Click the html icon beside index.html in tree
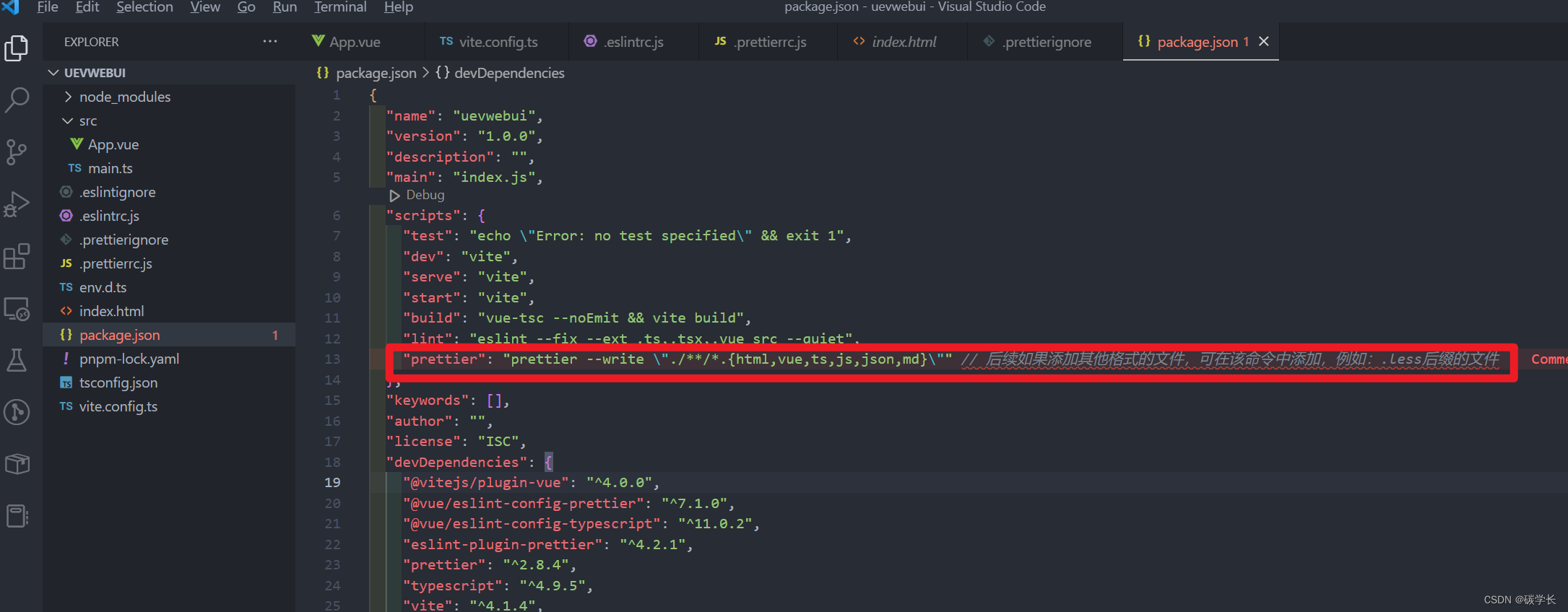Screen dimensions: 1568x612 pyautogui.click(x=66, y=311)
